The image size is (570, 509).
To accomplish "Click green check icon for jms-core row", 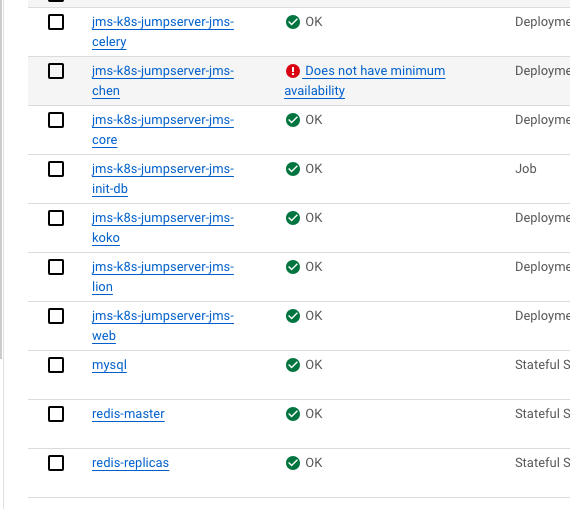I will tap(293, 120).
